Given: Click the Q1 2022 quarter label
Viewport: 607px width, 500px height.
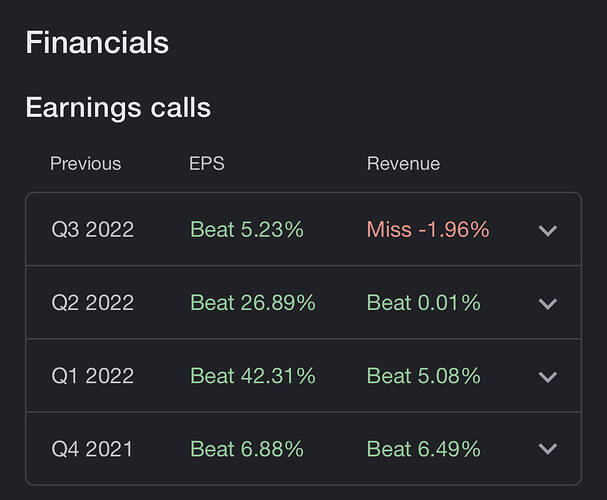Looking at the screenshot, I should point(93,376).
